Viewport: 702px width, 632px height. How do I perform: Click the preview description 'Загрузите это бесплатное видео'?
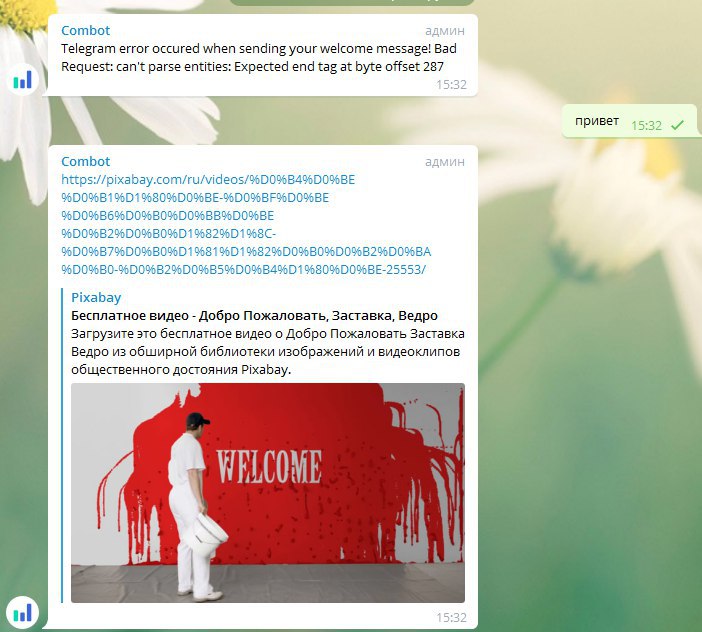pyautogui.click(x=268, y=351)
